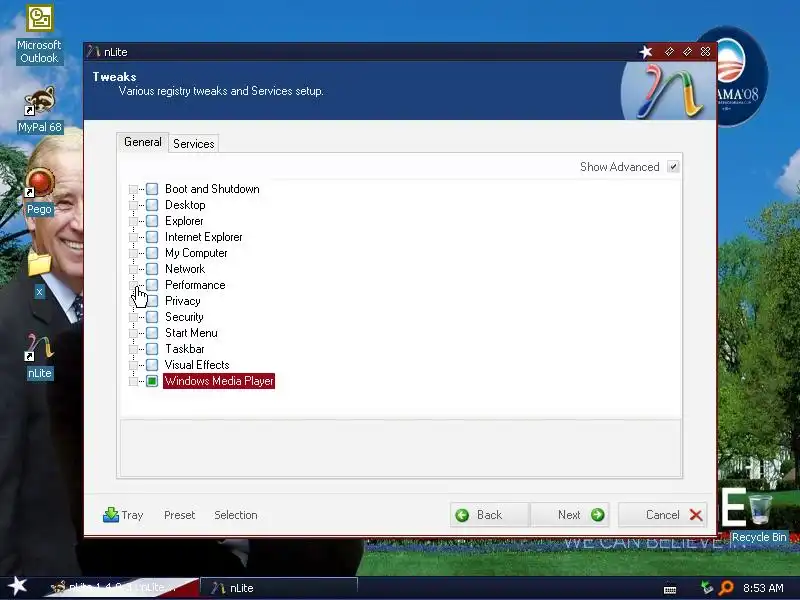Click the Back button
Viewport: 800px width, 600px height.
pyautogui.click(x=490, y=515)
